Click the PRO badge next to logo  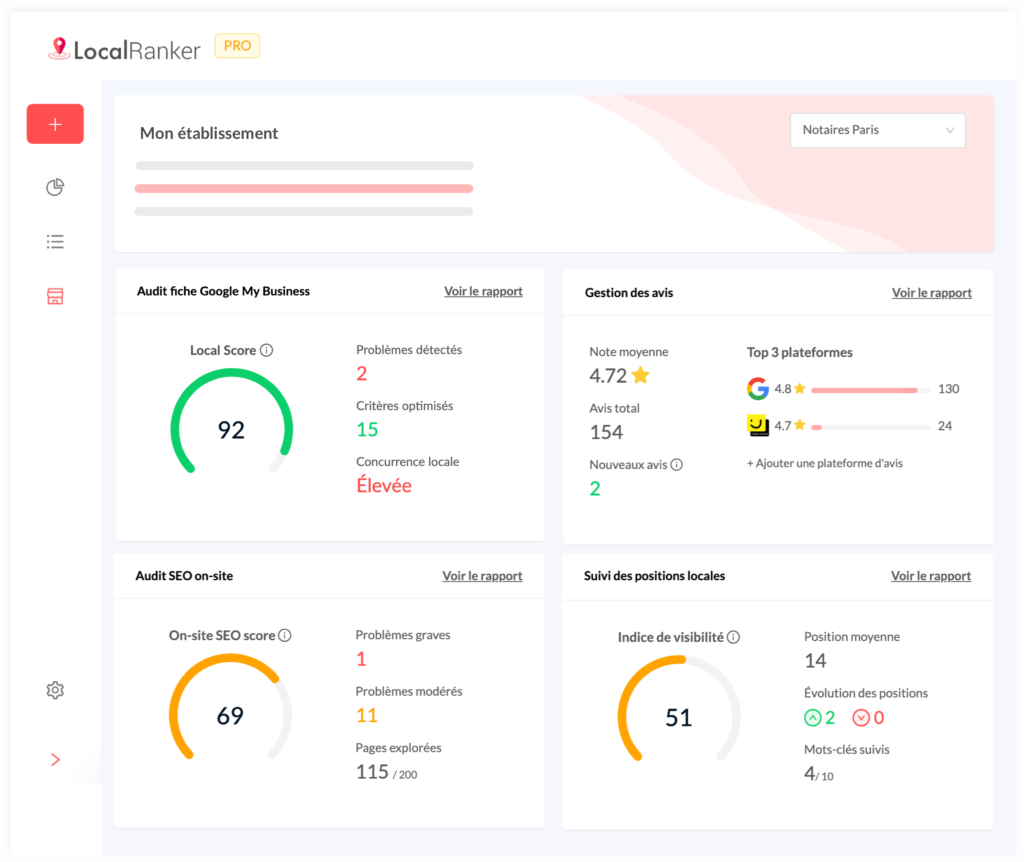pos(237,46)
